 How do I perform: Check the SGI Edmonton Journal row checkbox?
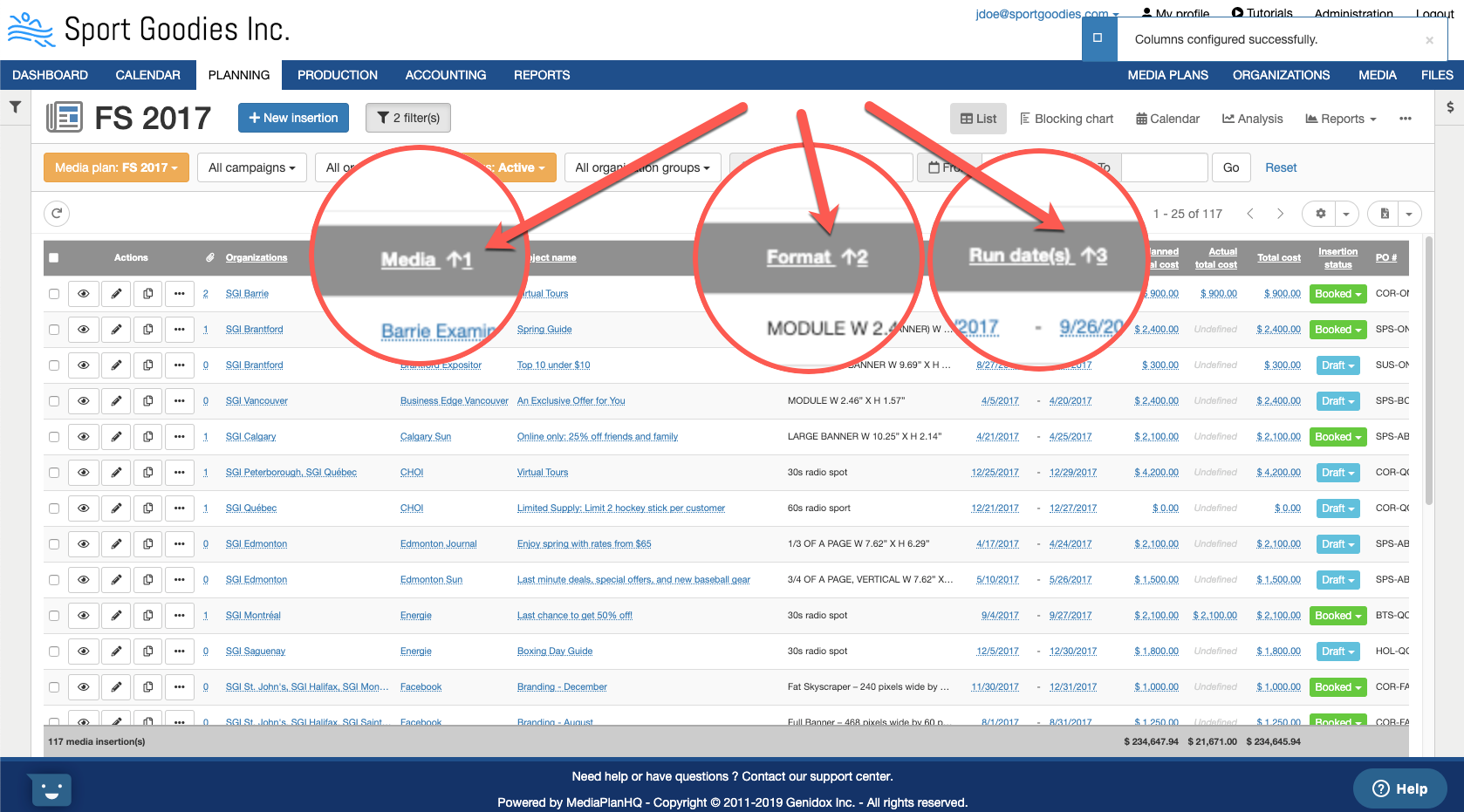[x=54, y=544]
